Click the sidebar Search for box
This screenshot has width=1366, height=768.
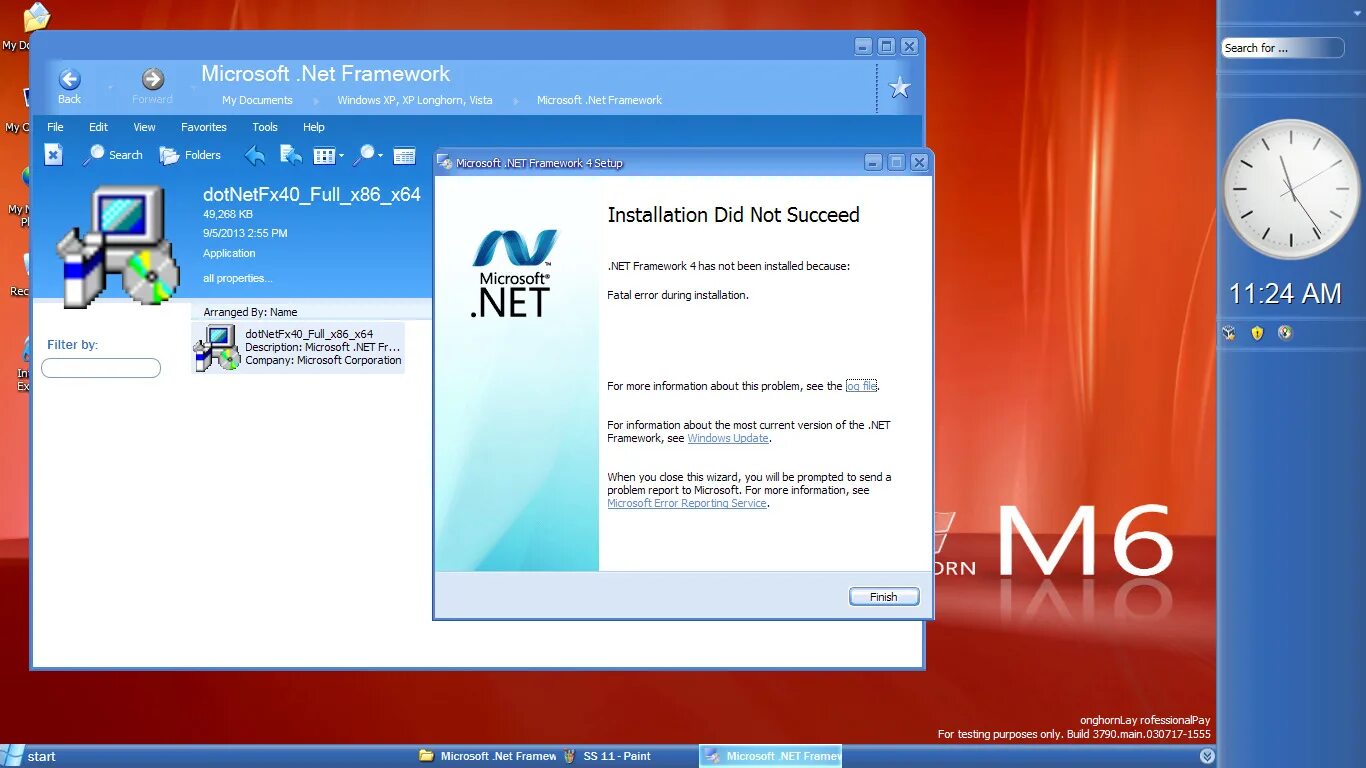(x=1282, y=48)
